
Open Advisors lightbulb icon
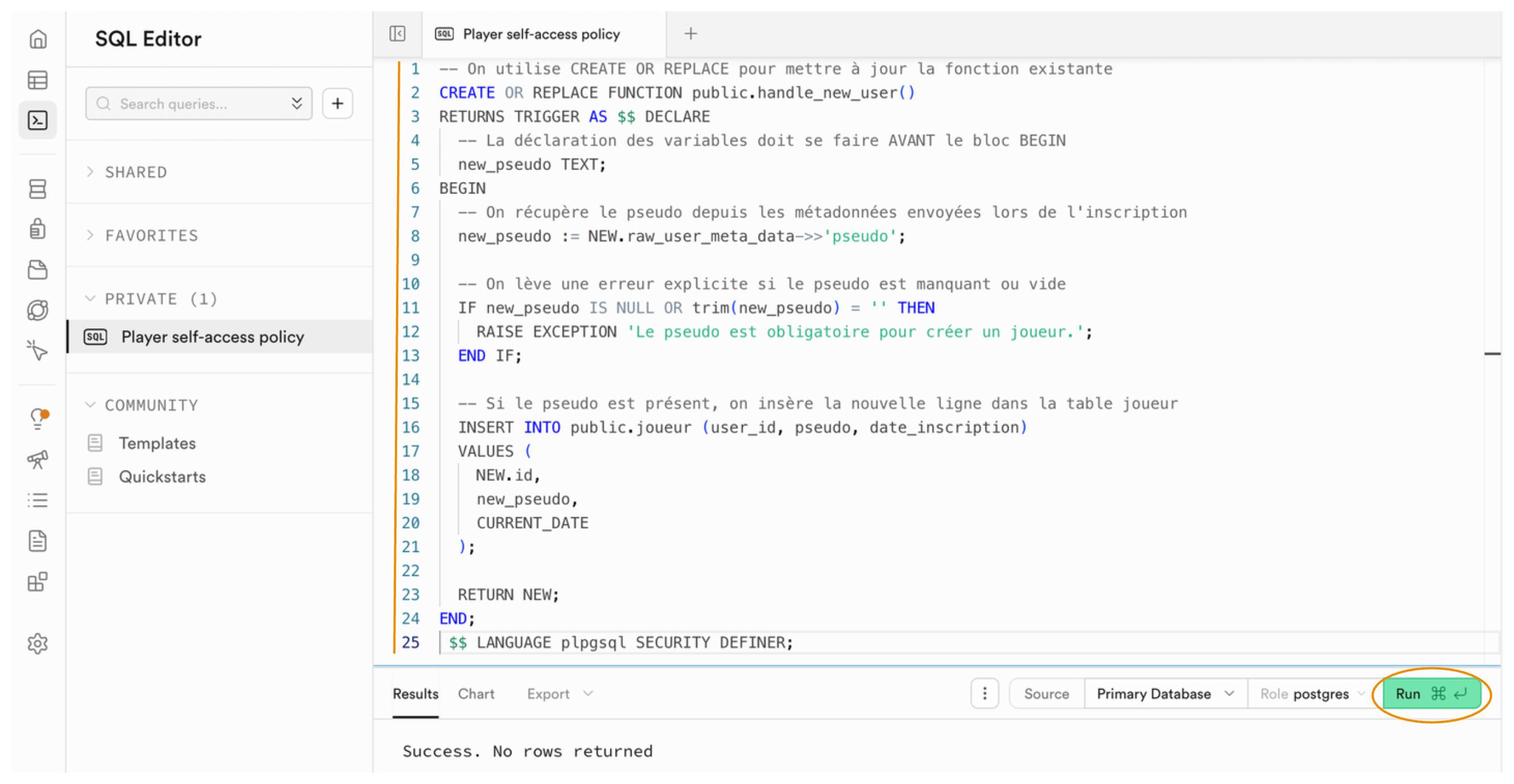(x=38, y=418)
